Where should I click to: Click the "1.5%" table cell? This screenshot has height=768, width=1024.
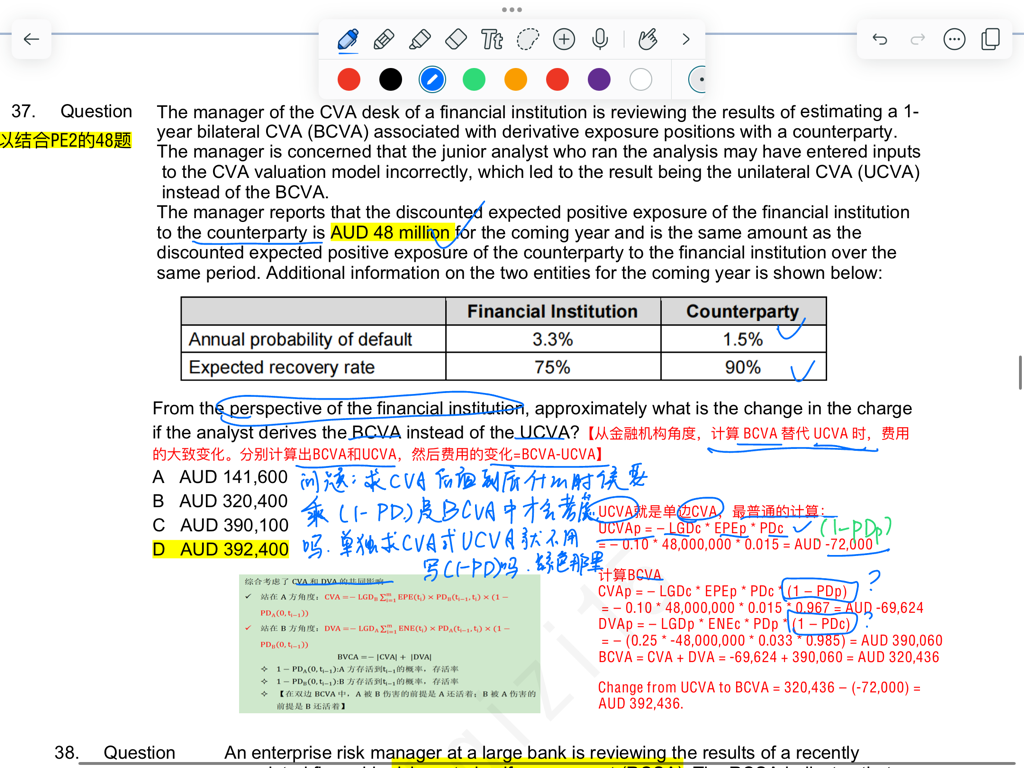coord(743,340)
